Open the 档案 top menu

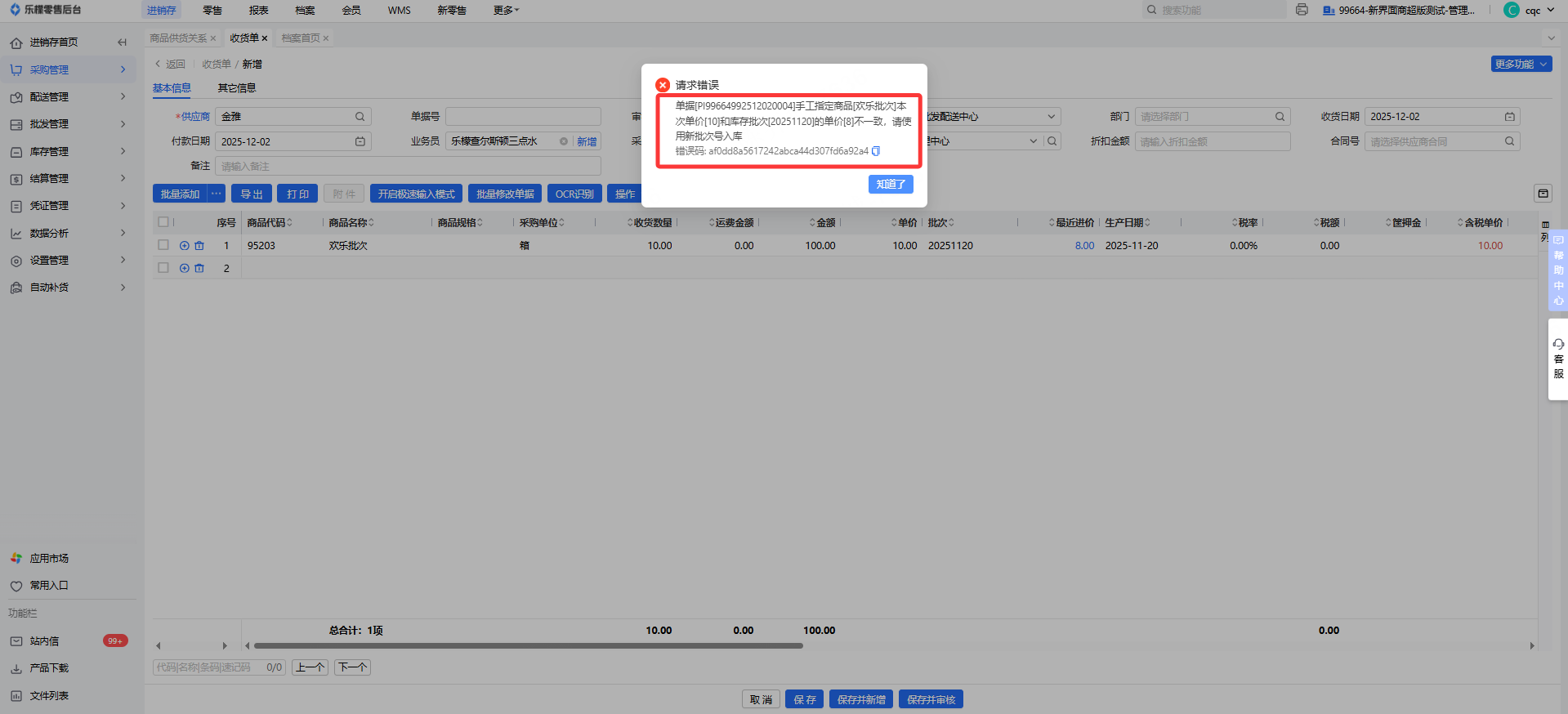[305, 11]
